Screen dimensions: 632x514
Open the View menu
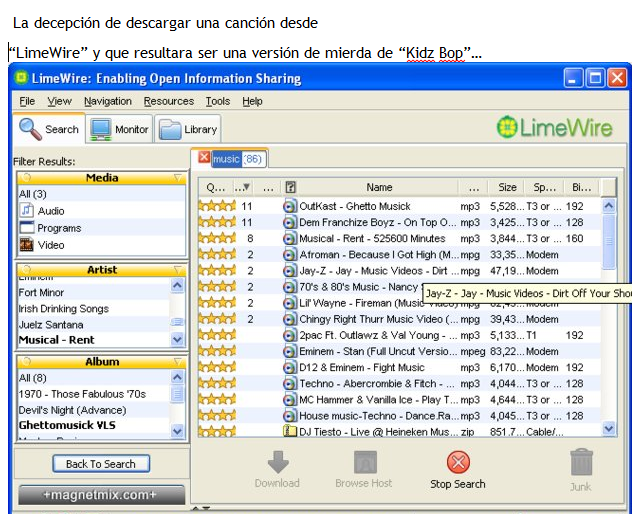pos(59,101)
